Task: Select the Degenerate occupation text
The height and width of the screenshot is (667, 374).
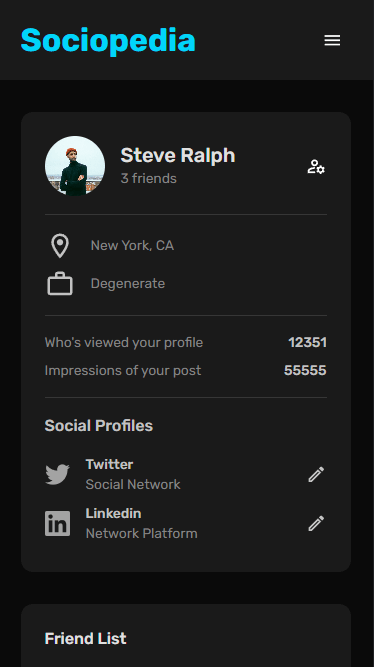Action: [x=128, y=283]
